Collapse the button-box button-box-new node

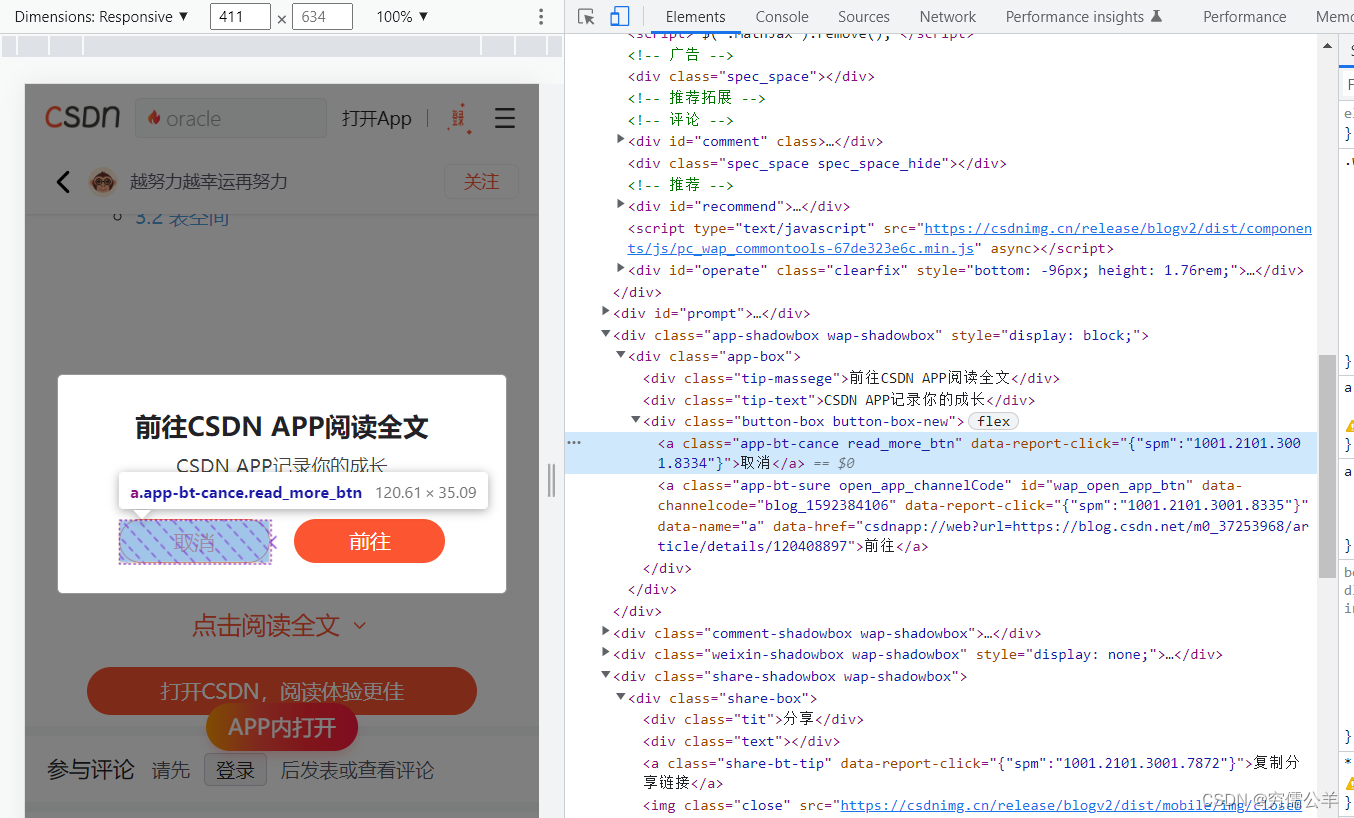[x=636, y=421]
